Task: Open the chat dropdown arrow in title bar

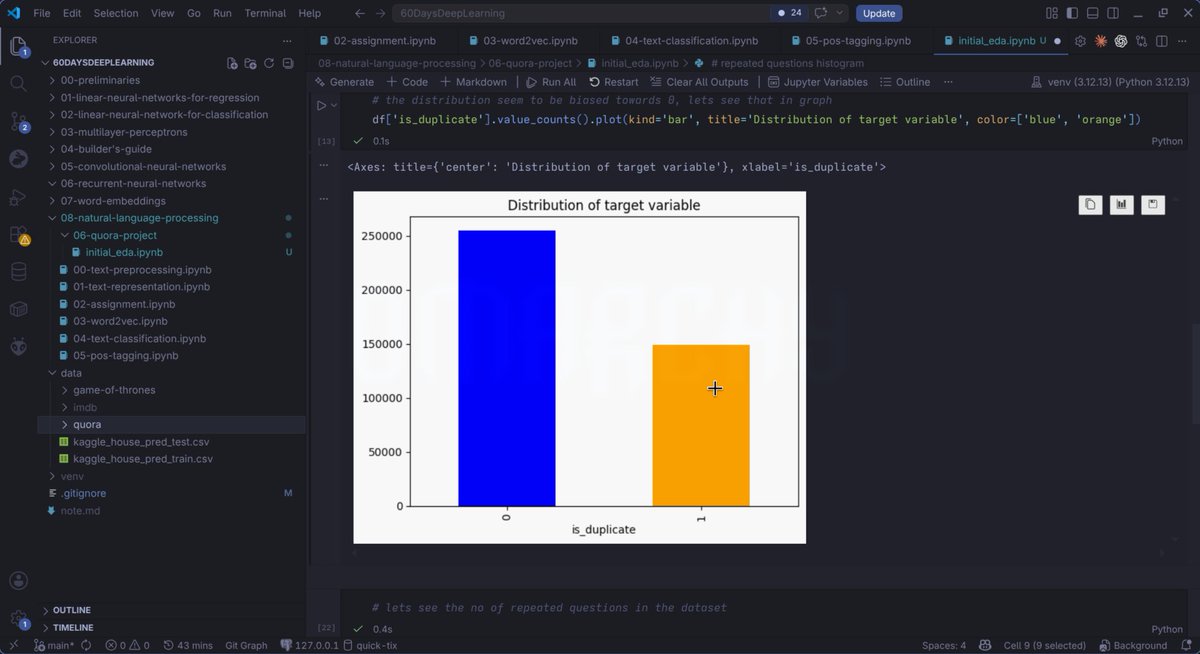Action: coord(840,13)
